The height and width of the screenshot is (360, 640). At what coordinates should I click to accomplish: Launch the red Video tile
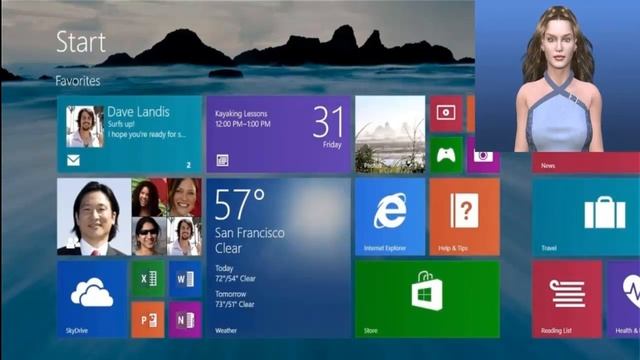(446, 113)
